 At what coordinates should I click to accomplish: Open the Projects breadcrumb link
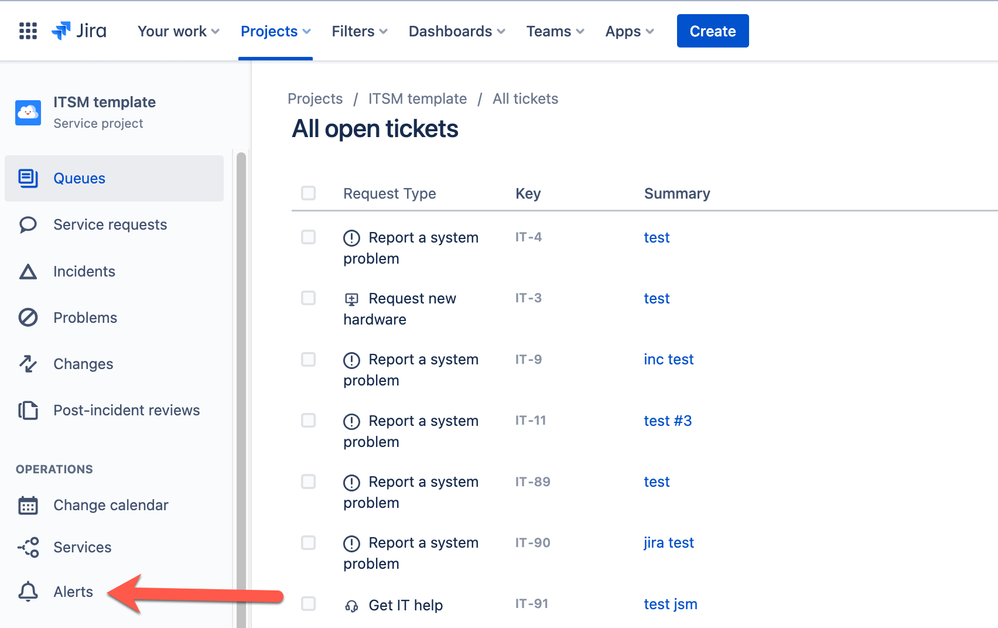(x=315, y=99)
